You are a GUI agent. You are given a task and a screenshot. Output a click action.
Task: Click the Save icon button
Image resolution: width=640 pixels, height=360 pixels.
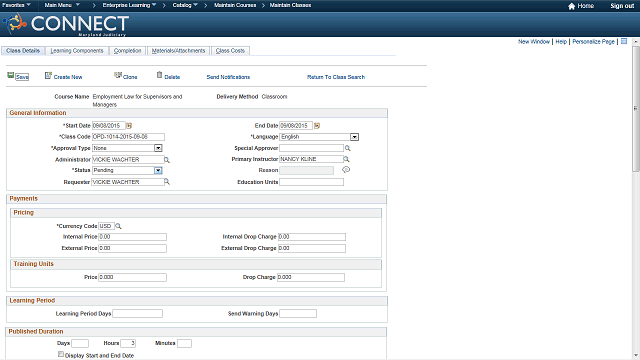11,76
